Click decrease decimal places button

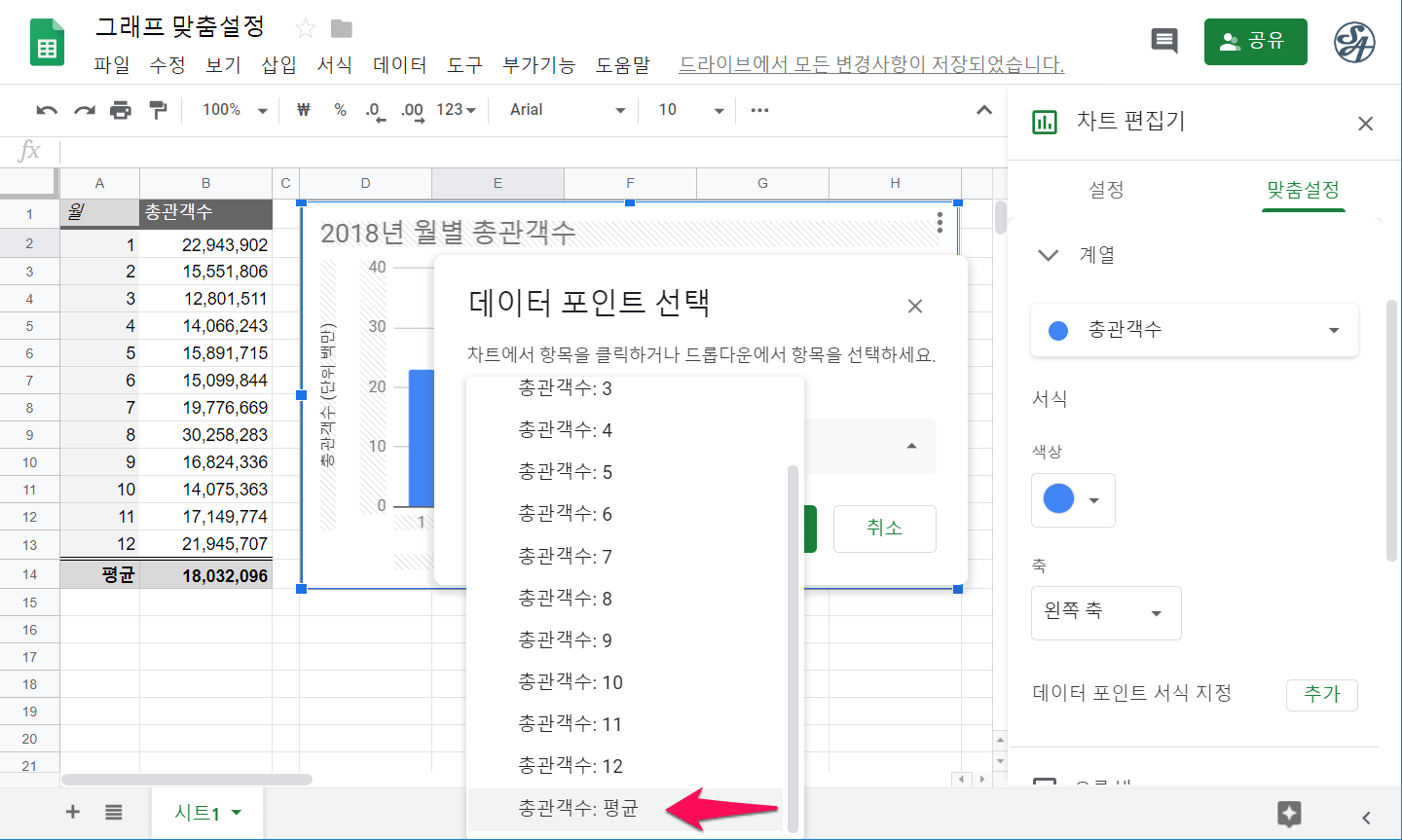tap(375, 111)
